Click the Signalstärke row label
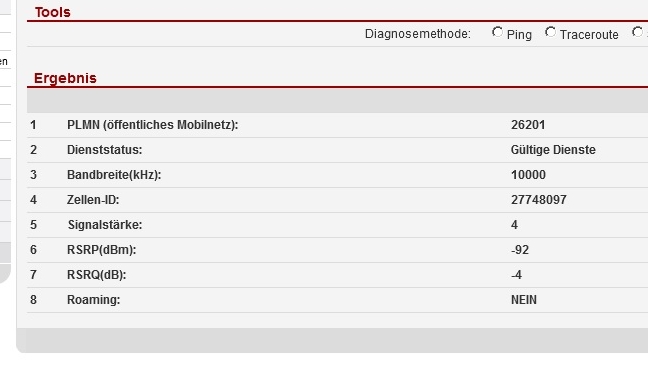The image size is (648, 370). (105, 225)
